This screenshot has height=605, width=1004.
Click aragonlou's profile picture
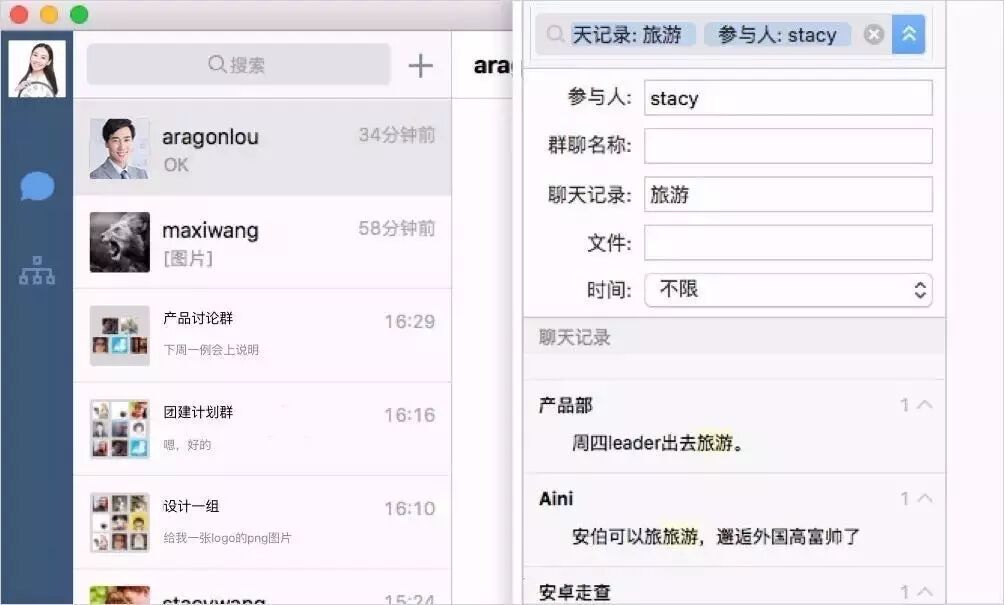click(119, 149)
